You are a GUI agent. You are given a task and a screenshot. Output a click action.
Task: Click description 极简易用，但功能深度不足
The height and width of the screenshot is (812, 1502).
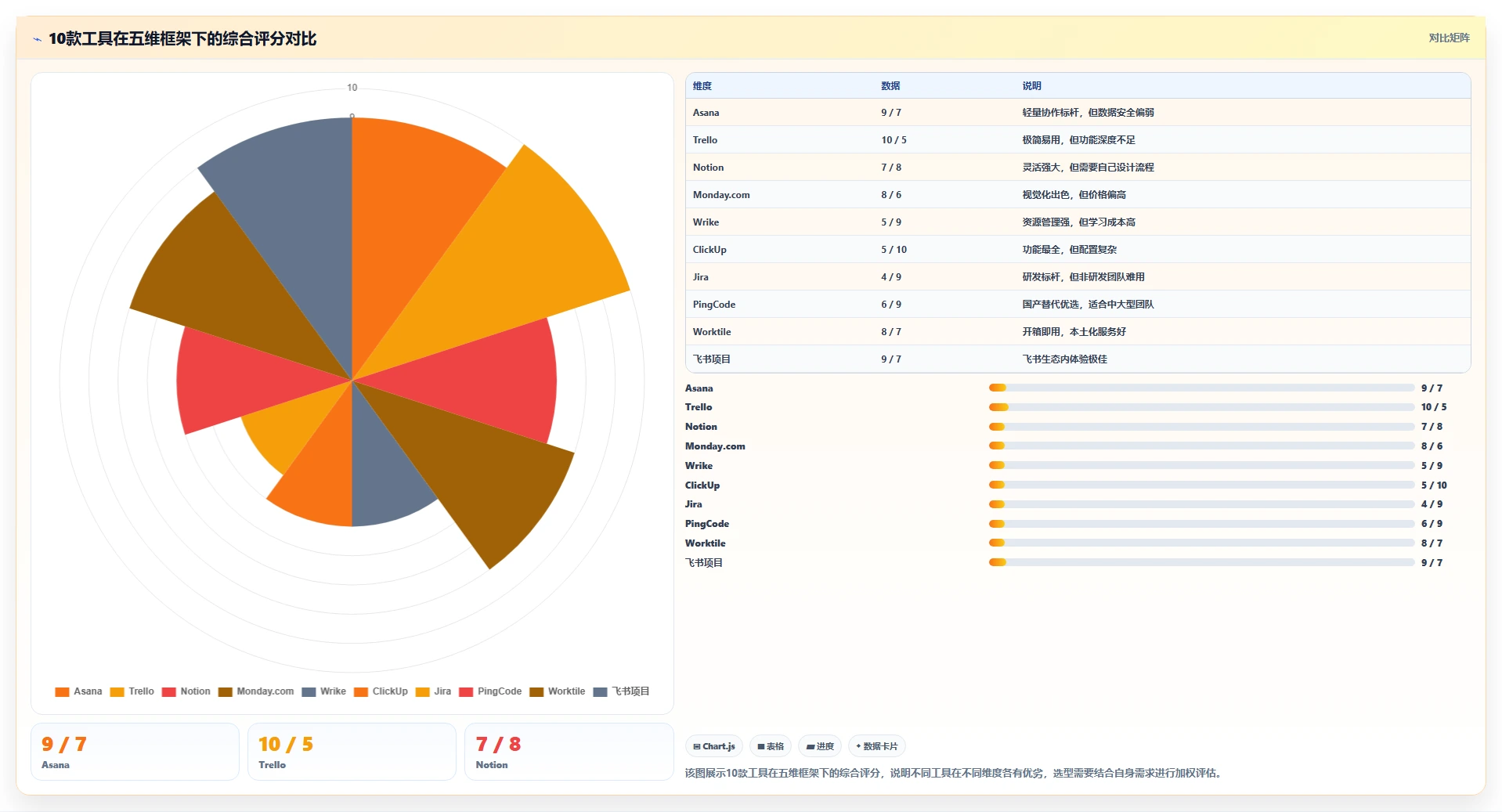(x=1078, y=140)
